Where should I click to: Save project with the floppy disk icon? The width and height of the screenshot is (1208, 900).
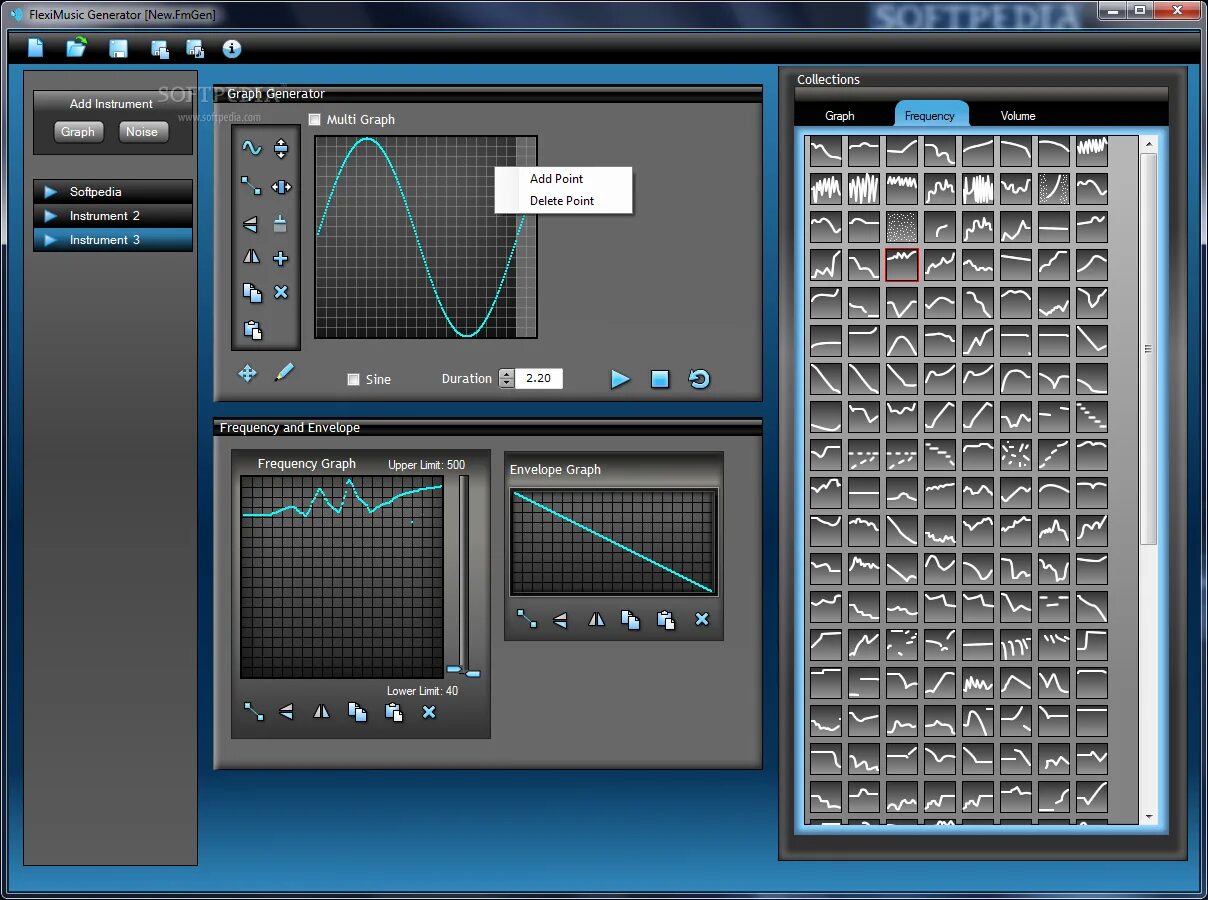tap(118, 48)
